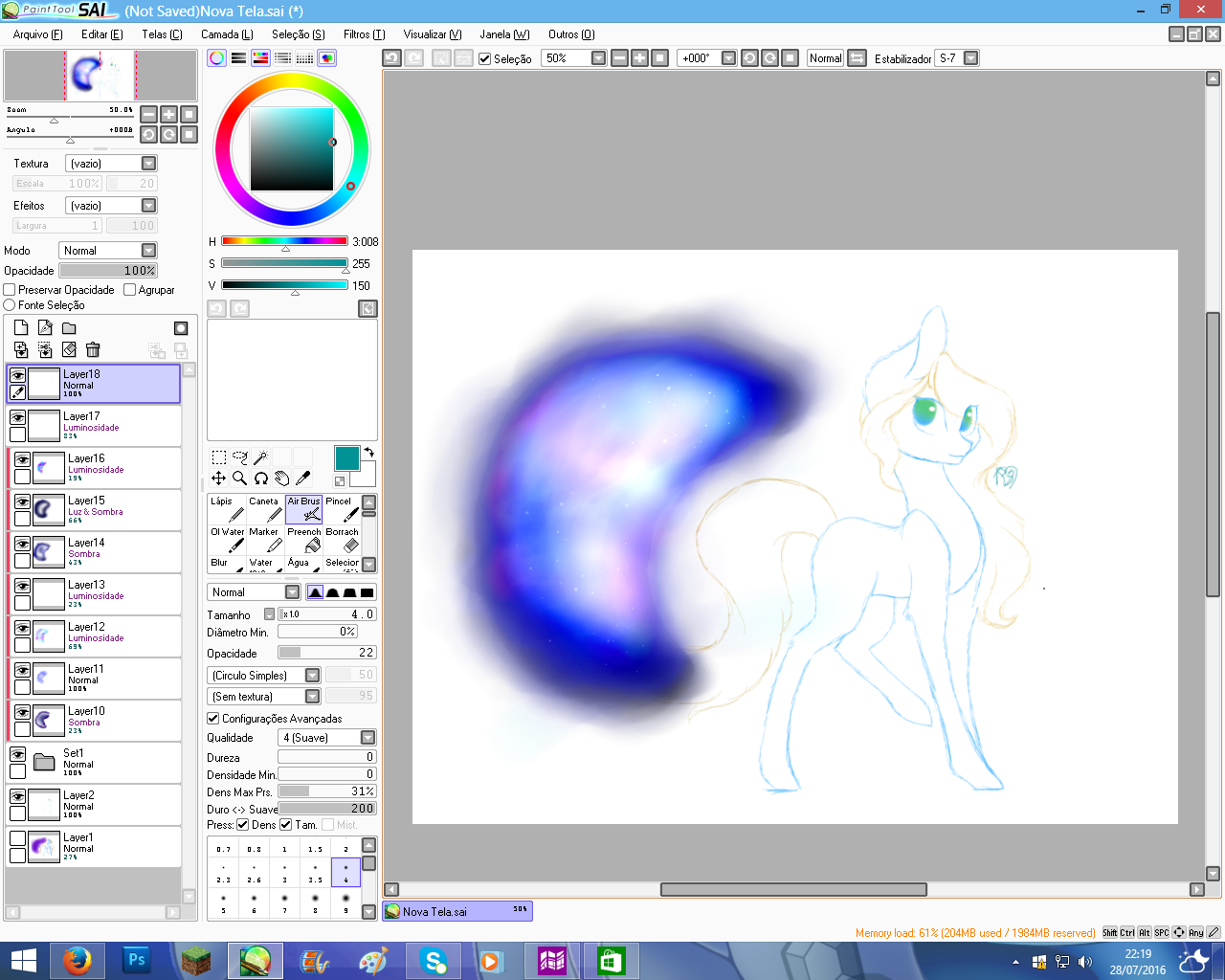Select the zoom magnifier tool
This screenshot has height=980, width=1225.
click(240, 479)
